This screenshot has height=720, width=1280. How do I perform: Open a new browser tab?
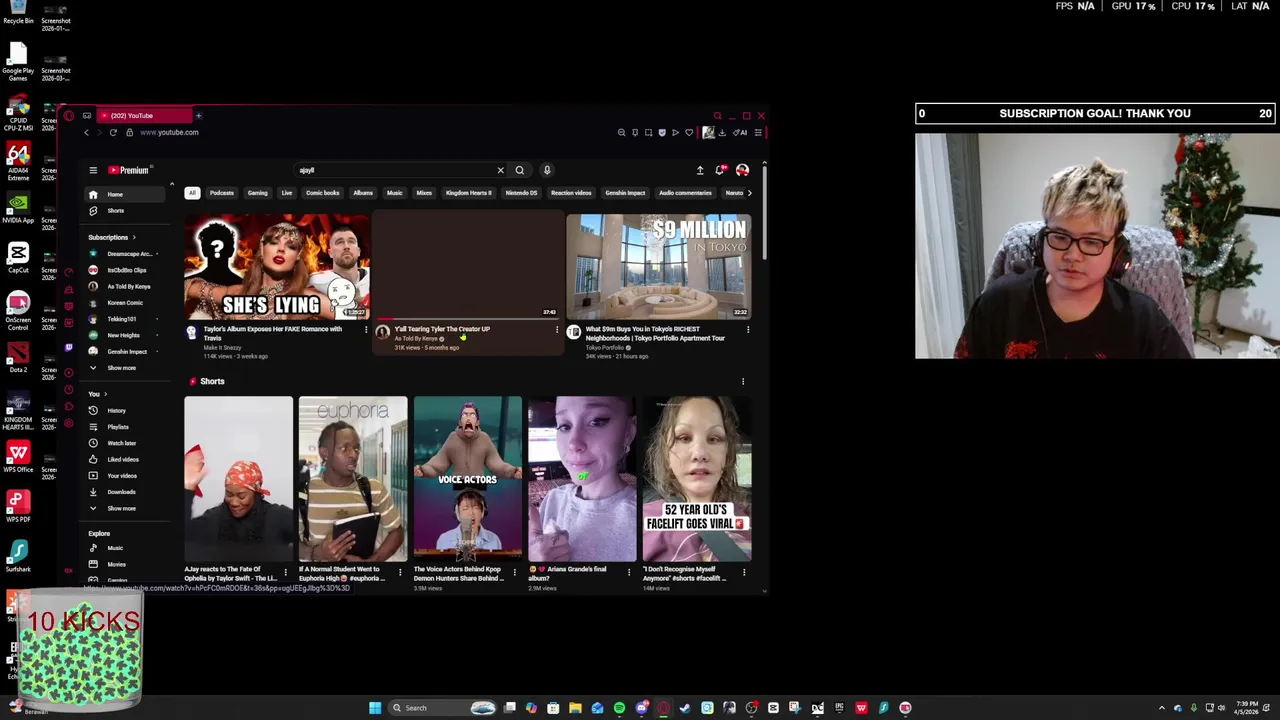pyautogui.click(x=198, y=116)
